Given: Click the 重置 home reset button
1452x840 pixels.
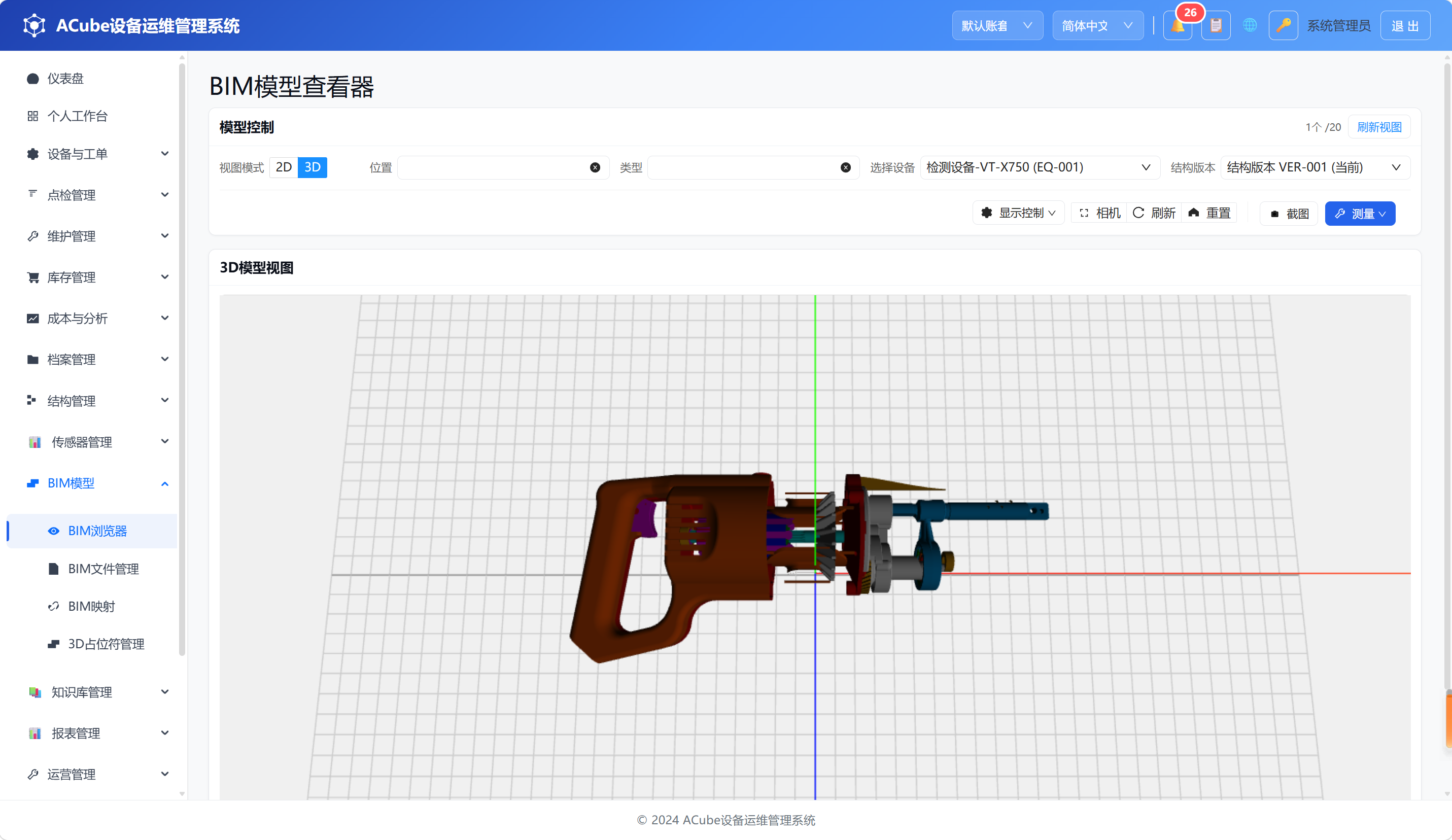Looking at the screenshot, I should click(x=1209, y=213).
